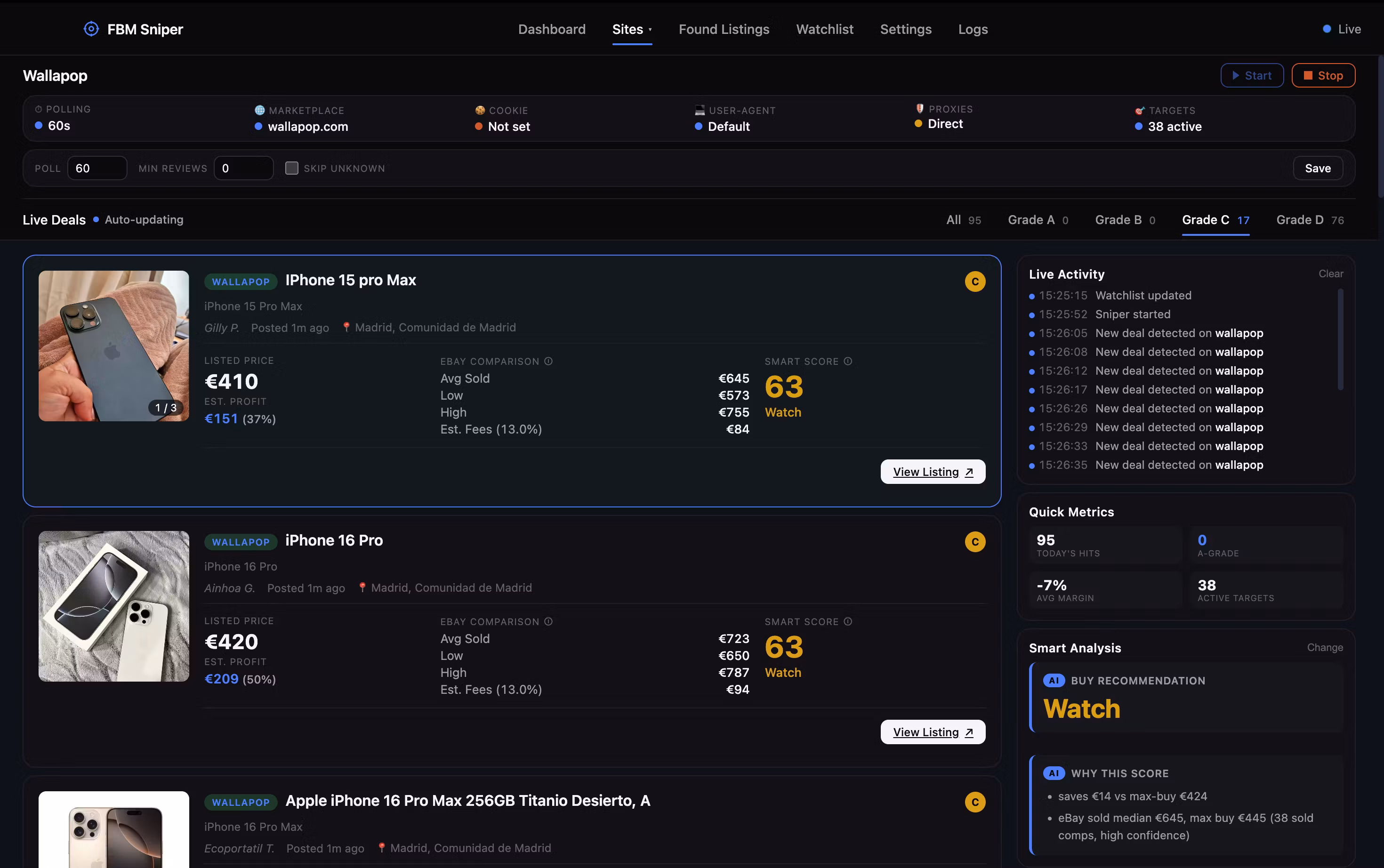Click the 'iPhone 16 Pro' listing title
1384x868 pixels.
coord(334,540)
